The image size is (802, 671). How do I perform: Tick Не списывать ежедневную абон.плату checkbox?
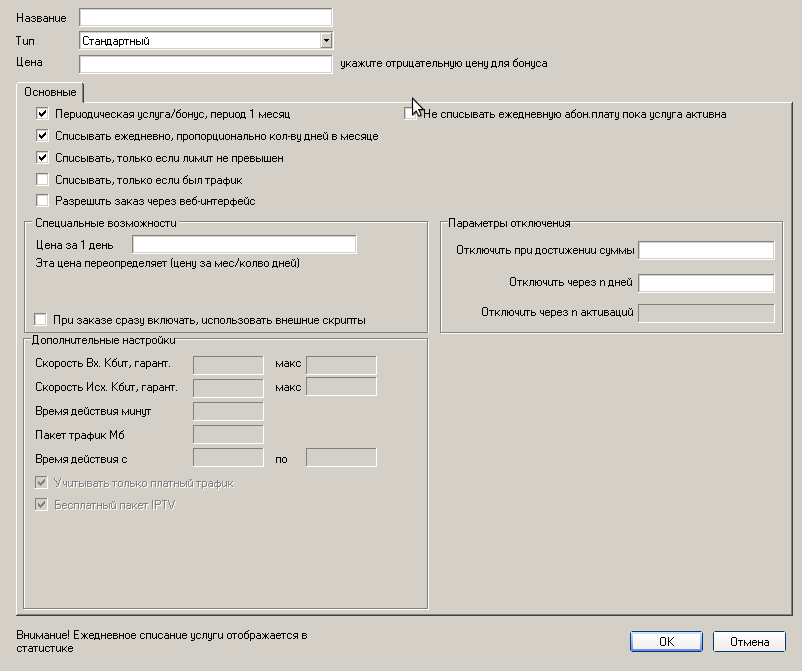click(410, 114)
